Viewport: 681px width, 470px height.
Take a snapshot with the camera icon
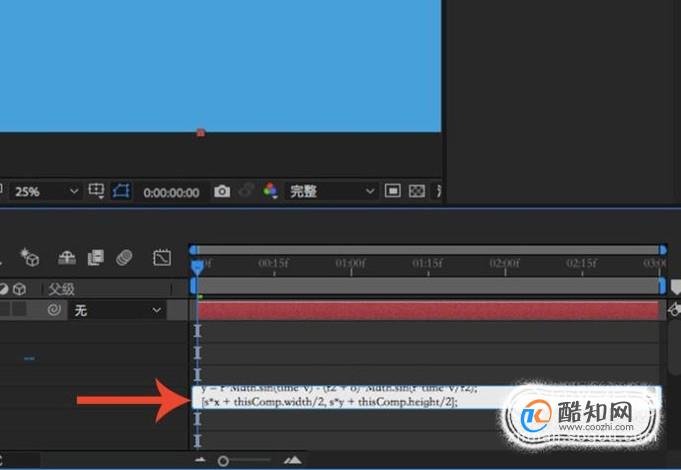tap(222, 191)
